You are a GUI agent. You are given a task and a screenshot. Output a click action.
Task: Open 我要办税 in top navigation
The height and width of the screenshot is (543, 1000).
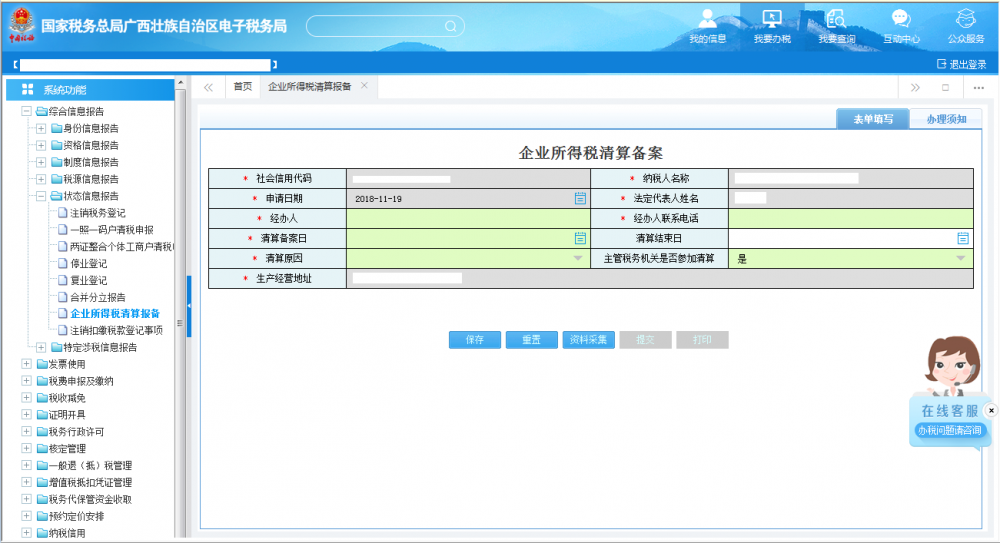[772, 26]
